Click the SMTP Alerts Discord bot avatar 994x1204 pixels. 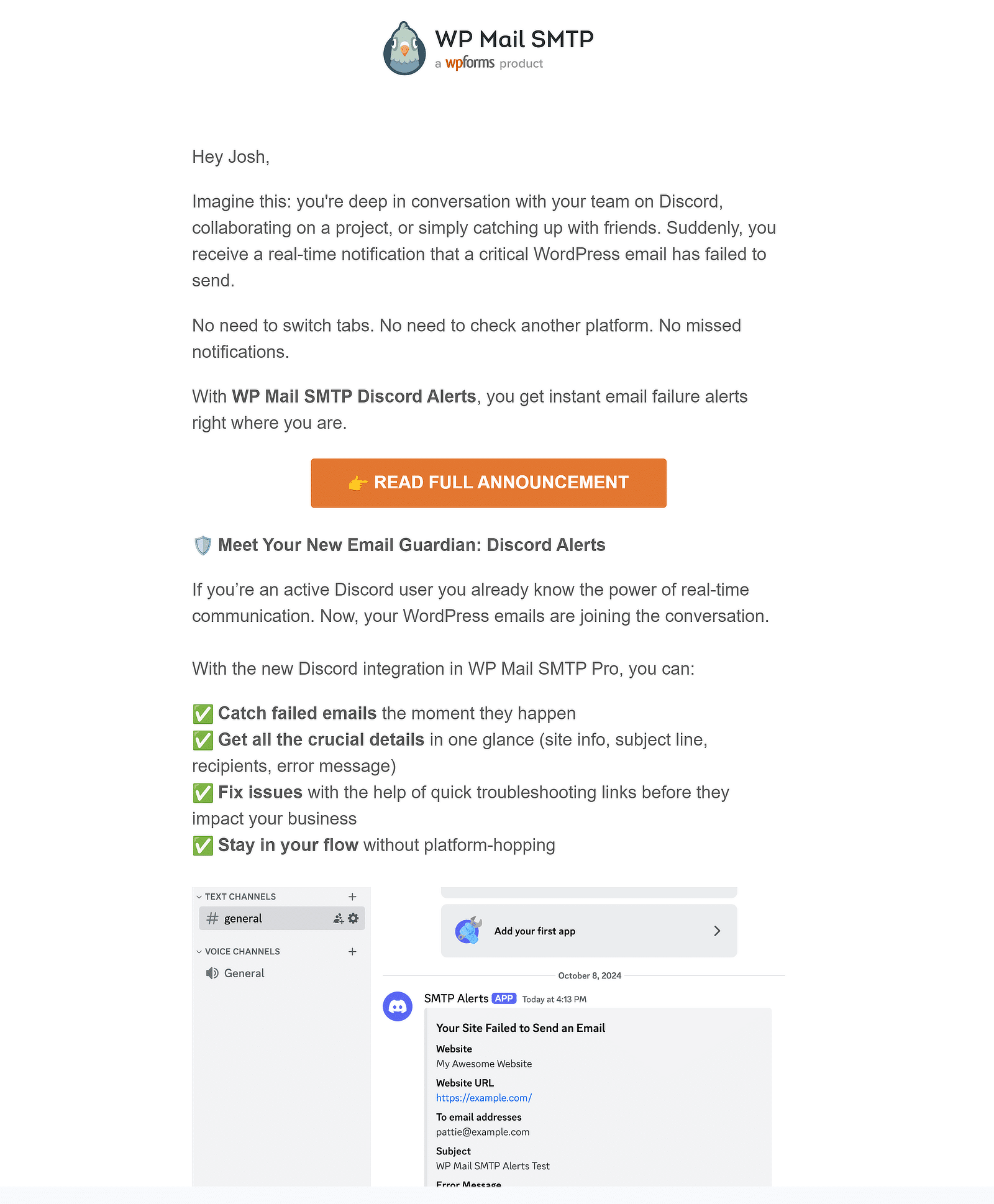pos(397,1006)
